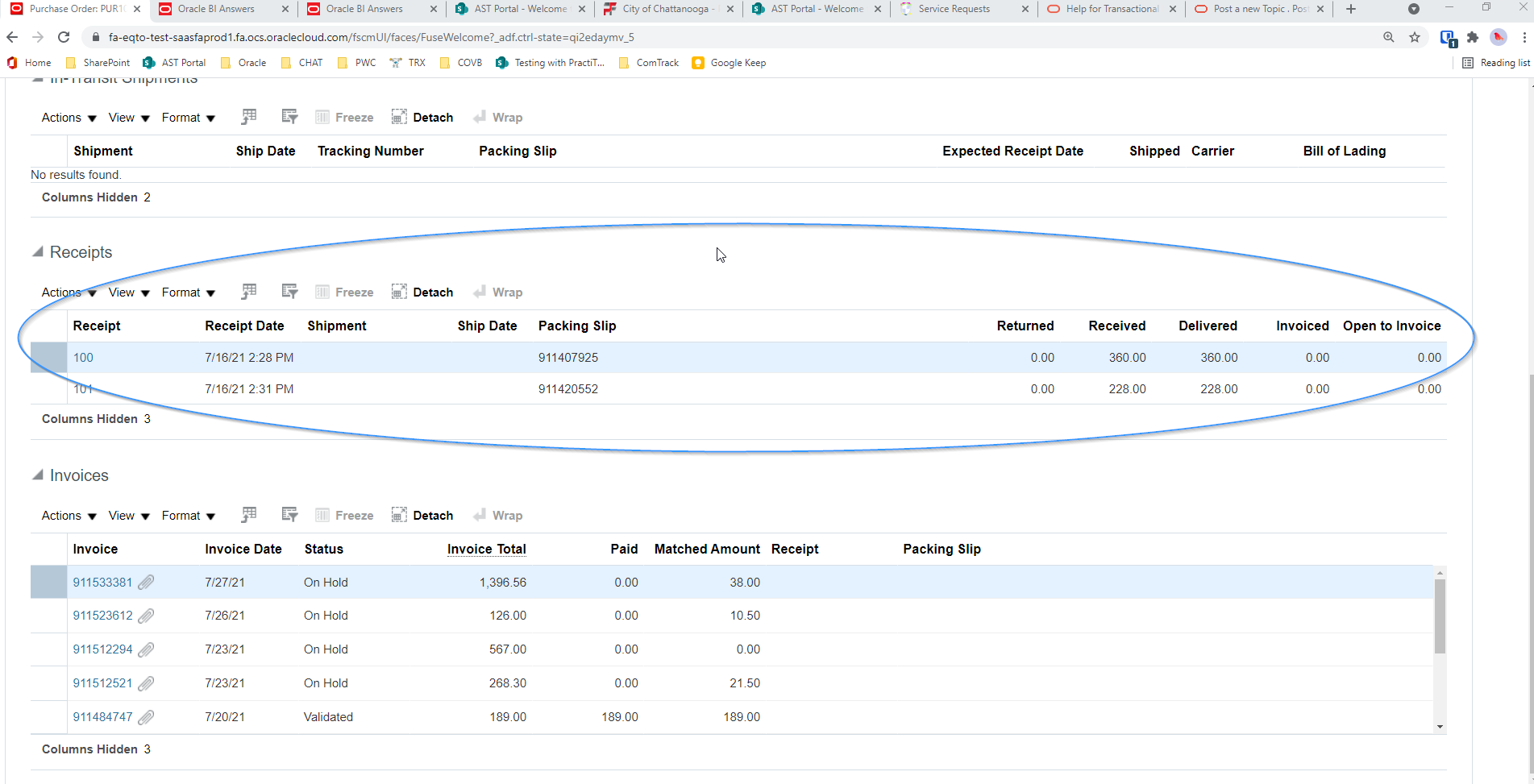Detach the In-Transit Shipments table
Screen dimensions: 1534x784
[422, 116]
